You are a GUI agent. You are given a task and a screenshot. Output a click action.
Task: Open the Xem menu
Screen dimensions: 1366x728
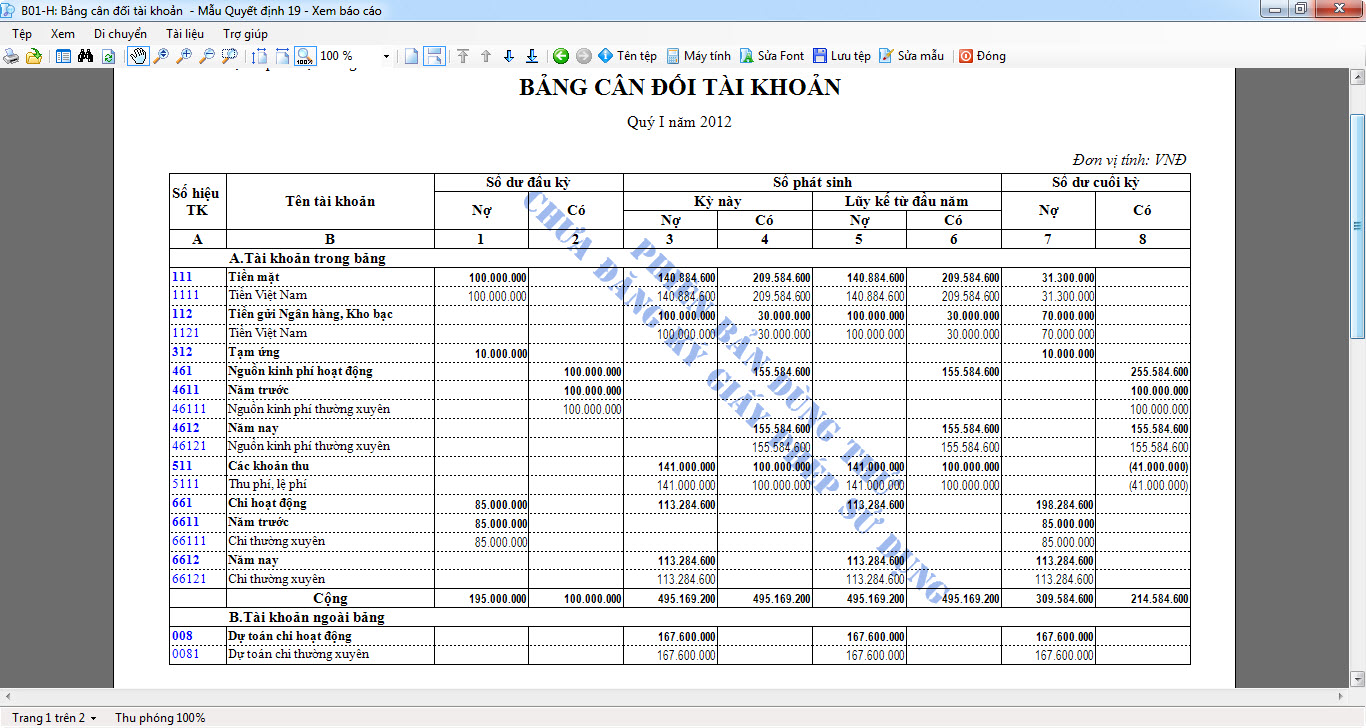(x=63, y=34)
